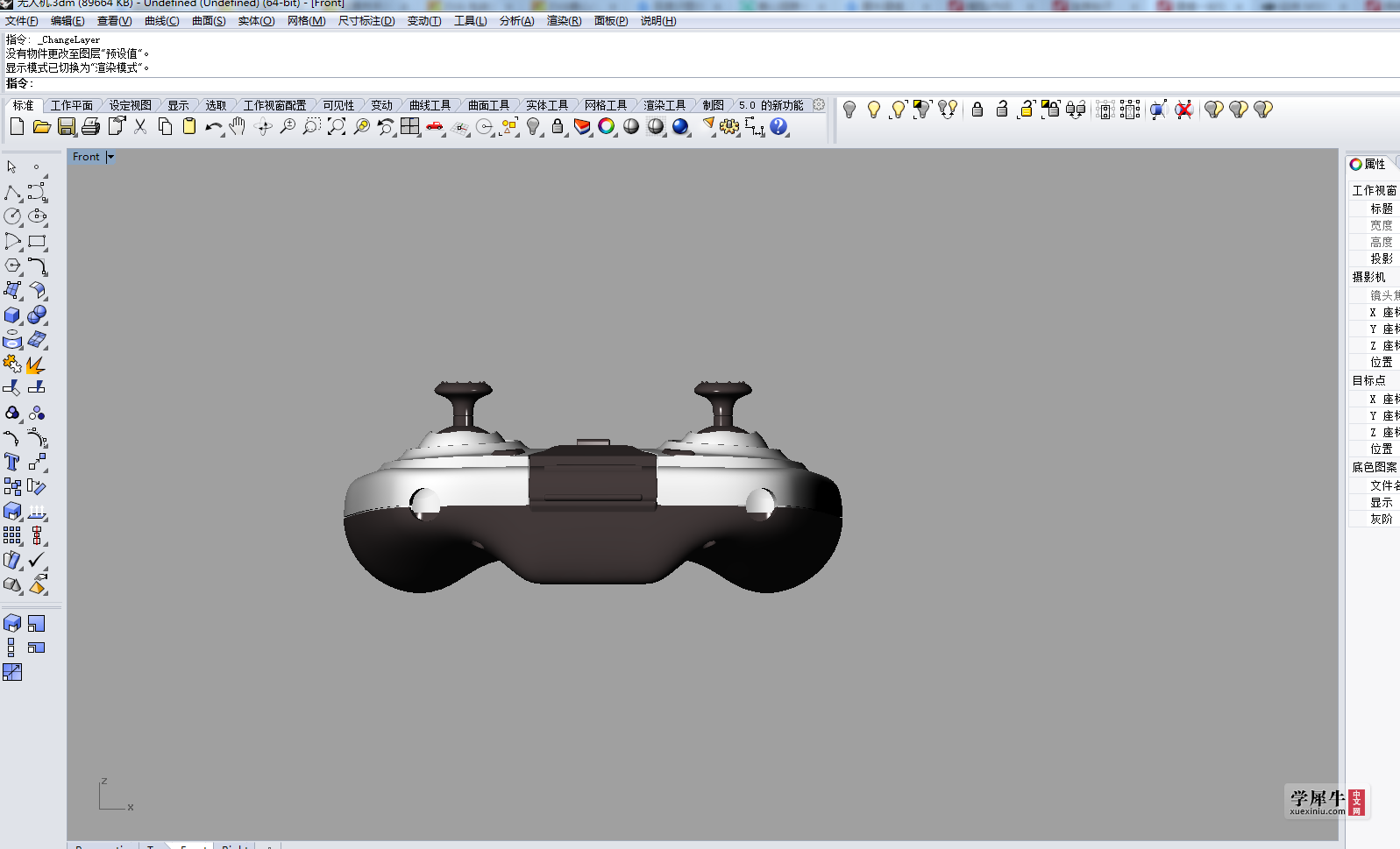
Task: Save the model with the floppy icon
Action: pos(66,127)
